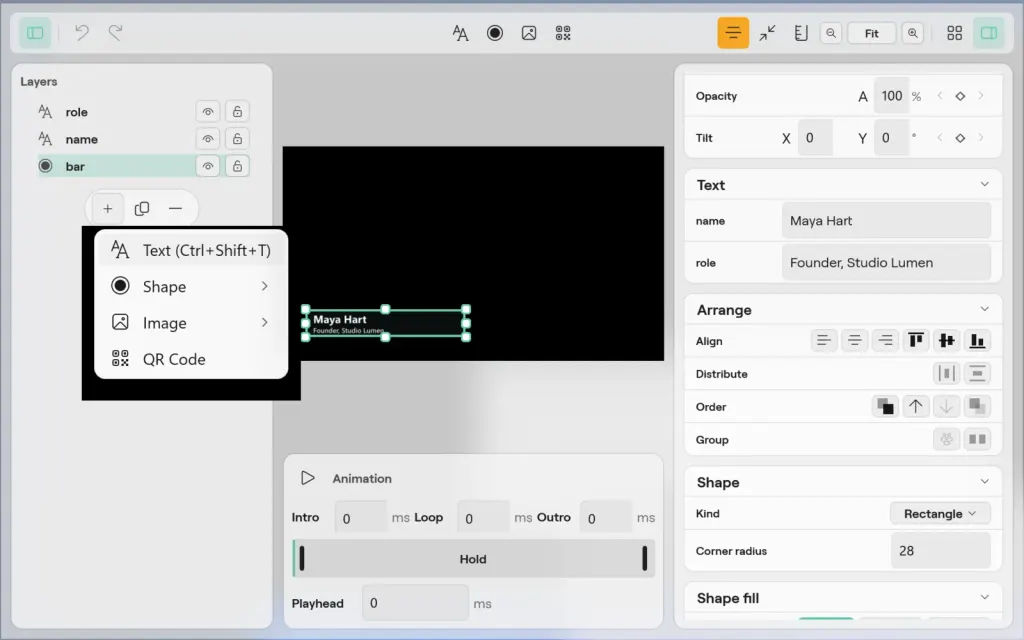Viewport: 1024px width, 640px height.
Task: Align left
Action: [824, 340]
